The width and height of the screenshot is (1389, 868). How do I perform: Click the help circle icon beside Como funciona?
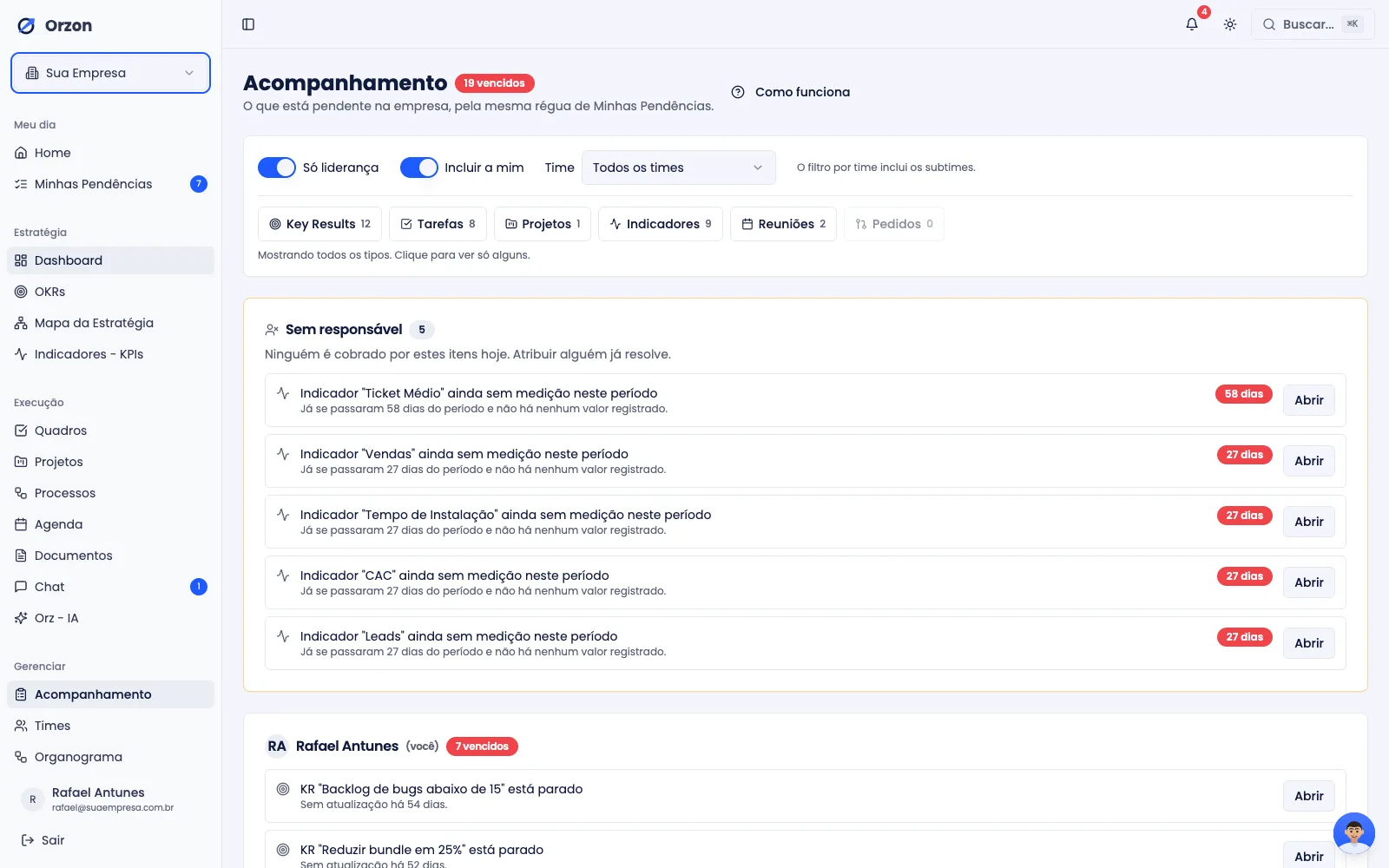tap(738, 92)
